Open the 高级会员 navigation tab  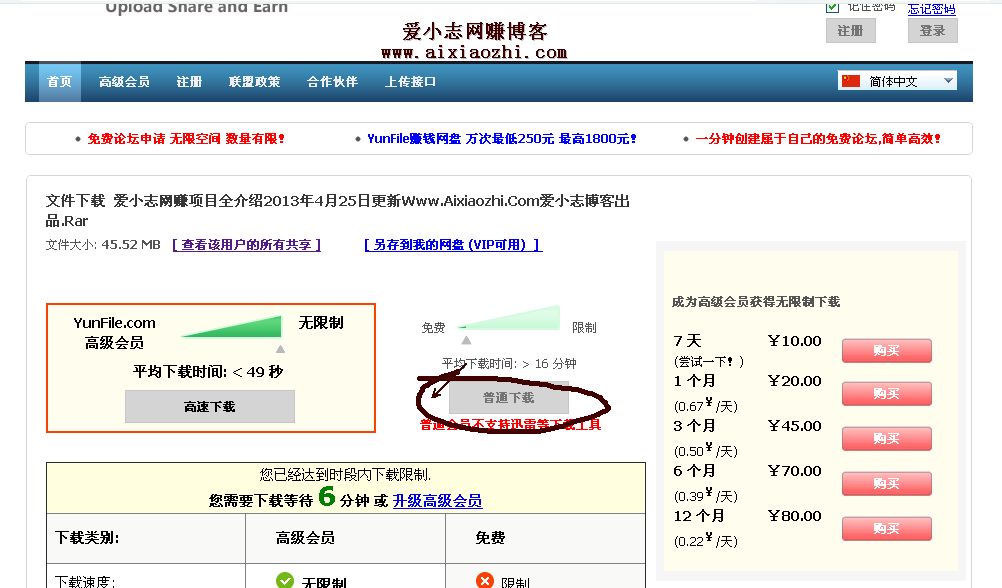pos(124,82)
